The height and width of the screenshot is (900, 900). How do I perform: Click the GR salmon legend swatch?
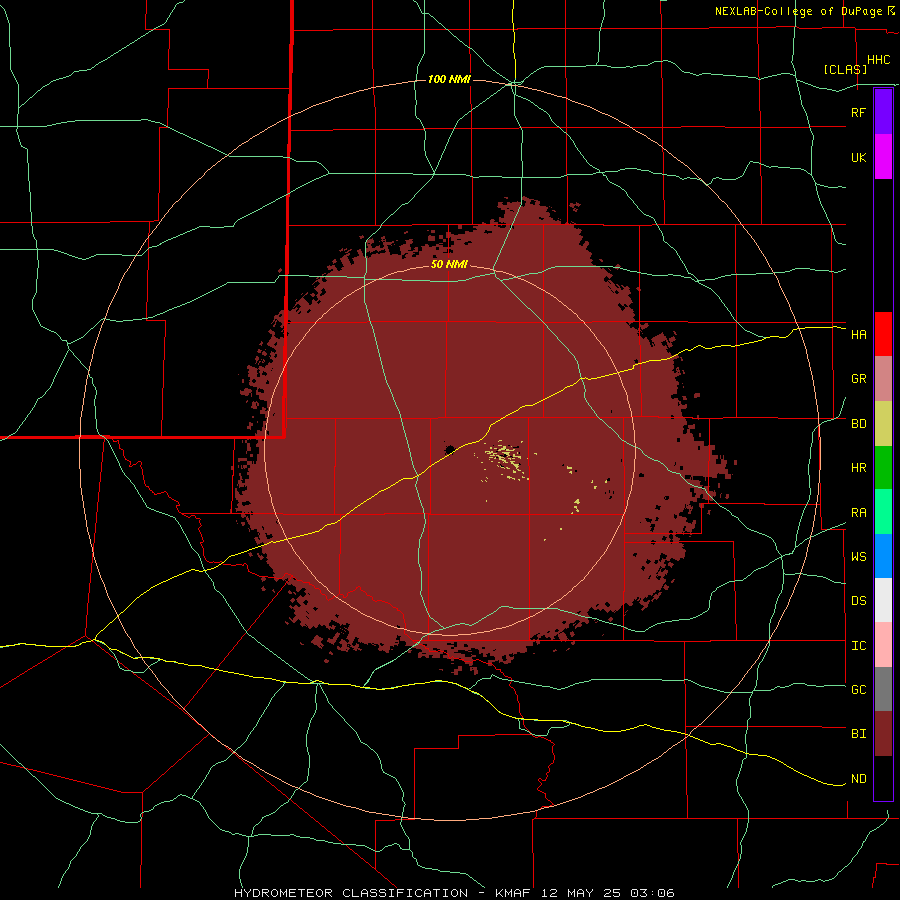click(x=883, y=379)
